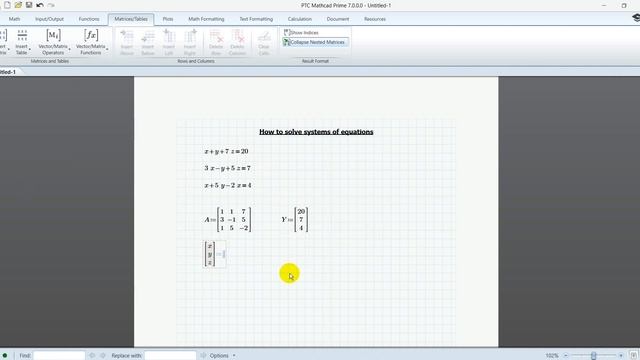Open the Resources tab
Screen dimensions: 640x360
click(x=375, y=19)
